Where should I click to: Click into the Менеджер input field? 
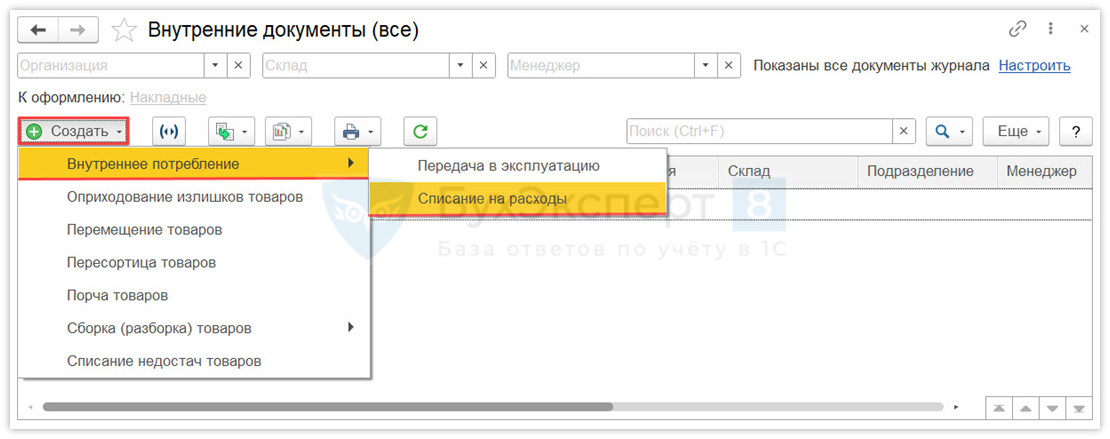(x=602, y=65)
